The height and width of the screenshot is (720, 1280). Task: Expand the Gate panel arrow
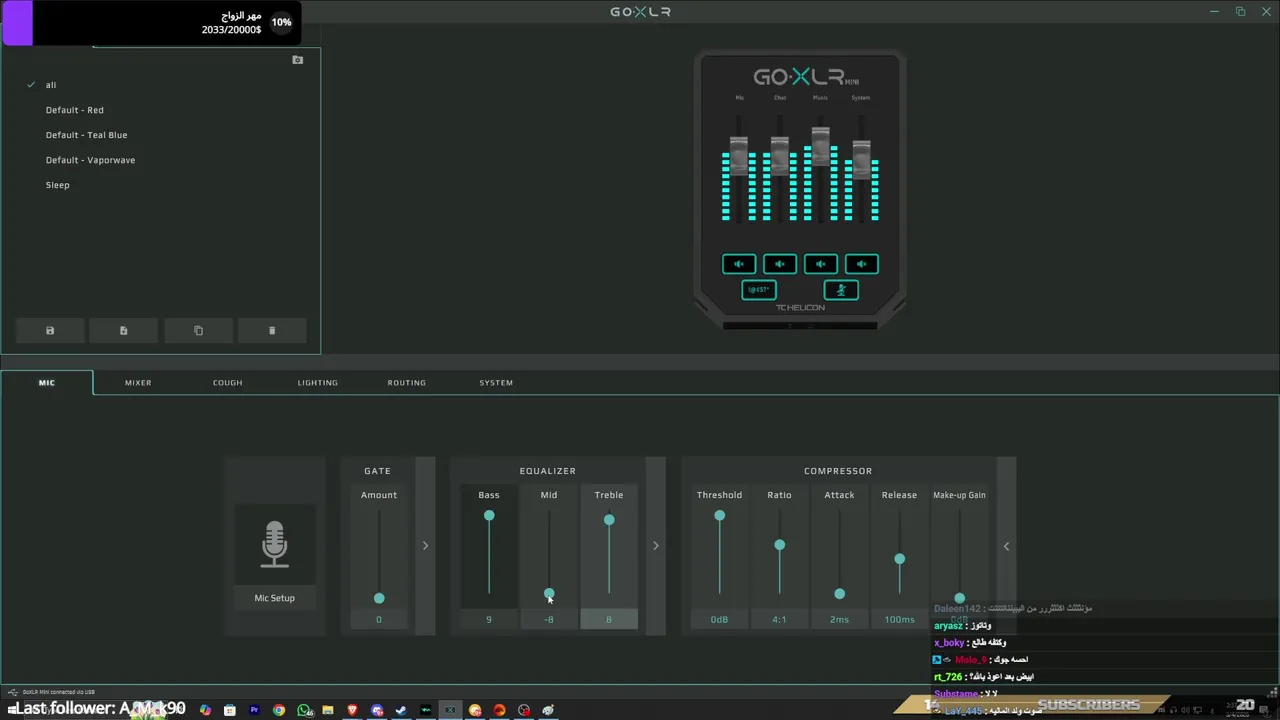425,546
